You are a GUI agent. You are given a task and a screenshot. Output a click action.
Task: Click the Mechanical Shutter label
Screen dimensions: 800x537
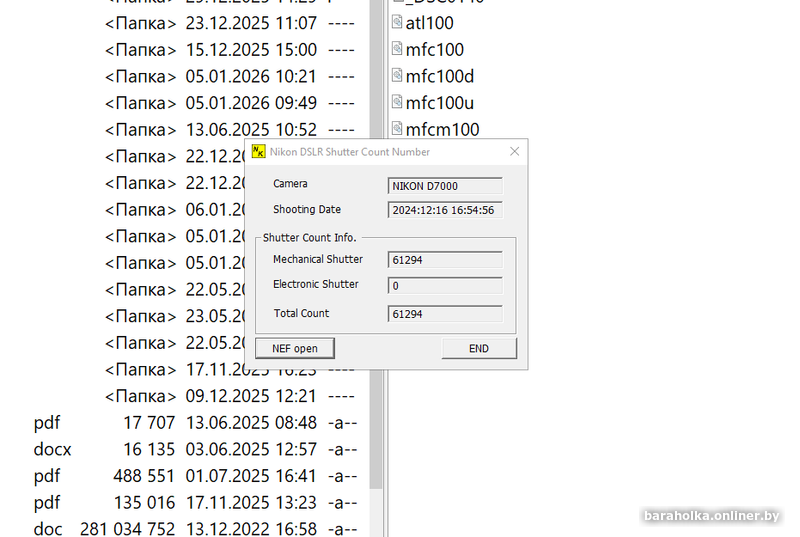pyautogui.click(x=318, y=259)
